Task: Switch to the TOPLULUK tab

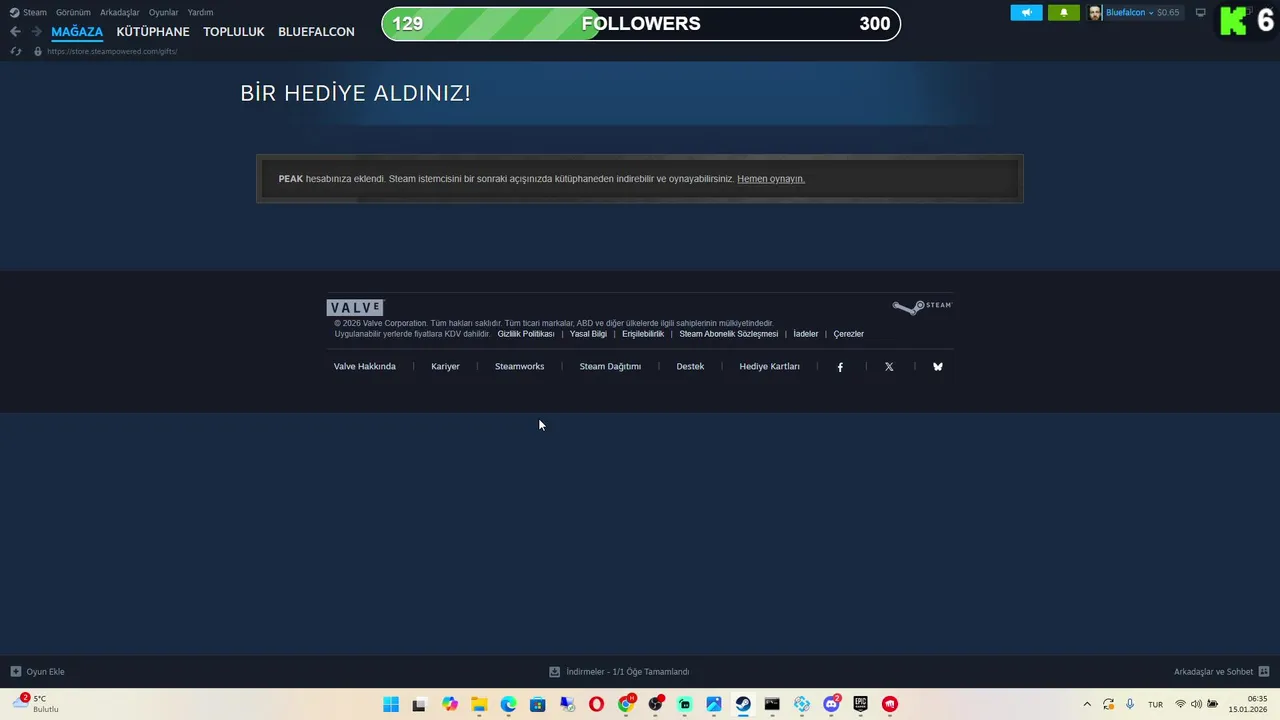Action: pos(234,32)
